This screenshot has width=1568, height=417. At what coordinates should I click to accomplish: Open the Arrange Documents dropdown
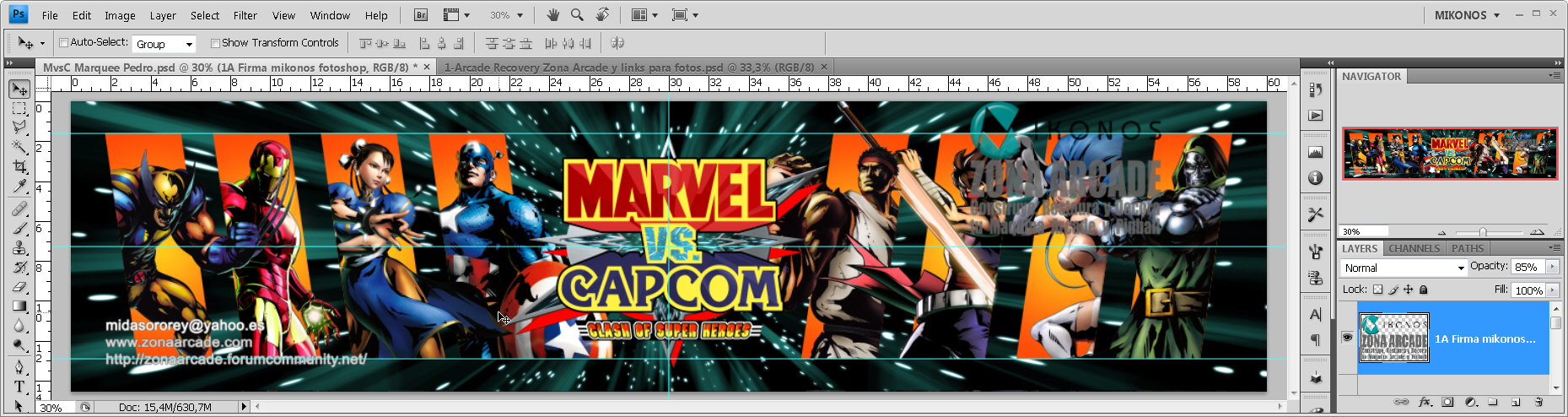[645, 15]
